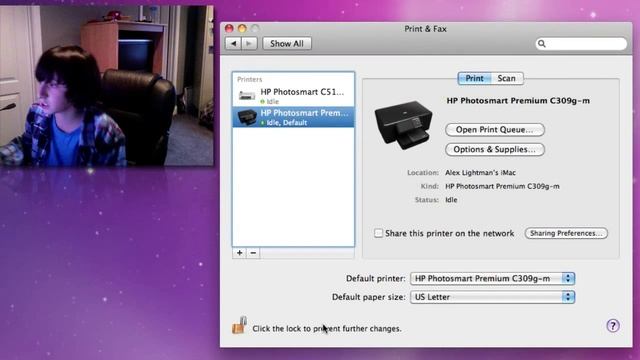This screenshot has height=360, width=640.
Task: Enable Share this printer on the network
Action: [378, 233]
